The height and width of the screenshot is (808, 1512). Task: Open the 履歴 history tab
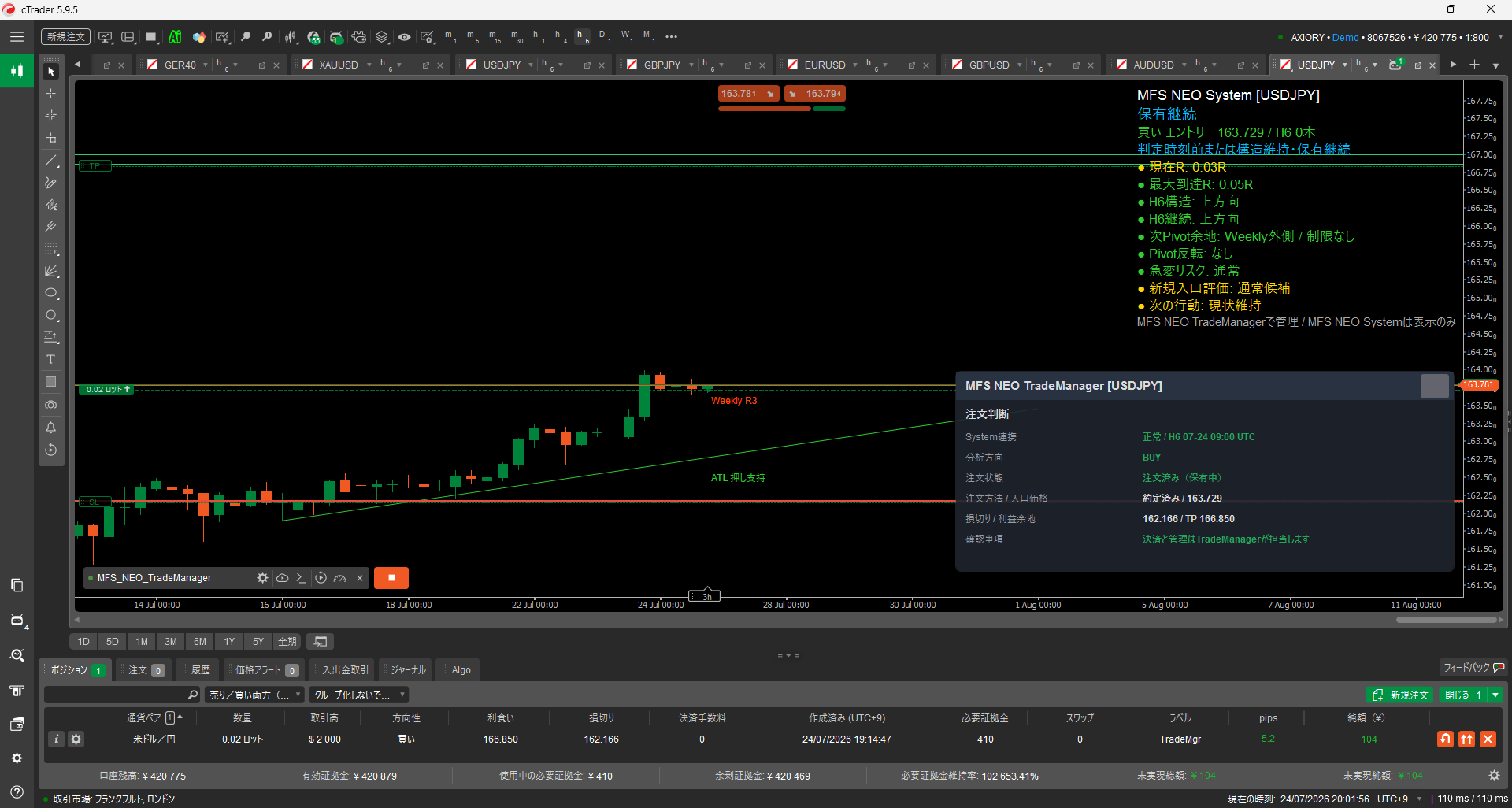pyautogui.click(x=201, y=670)
